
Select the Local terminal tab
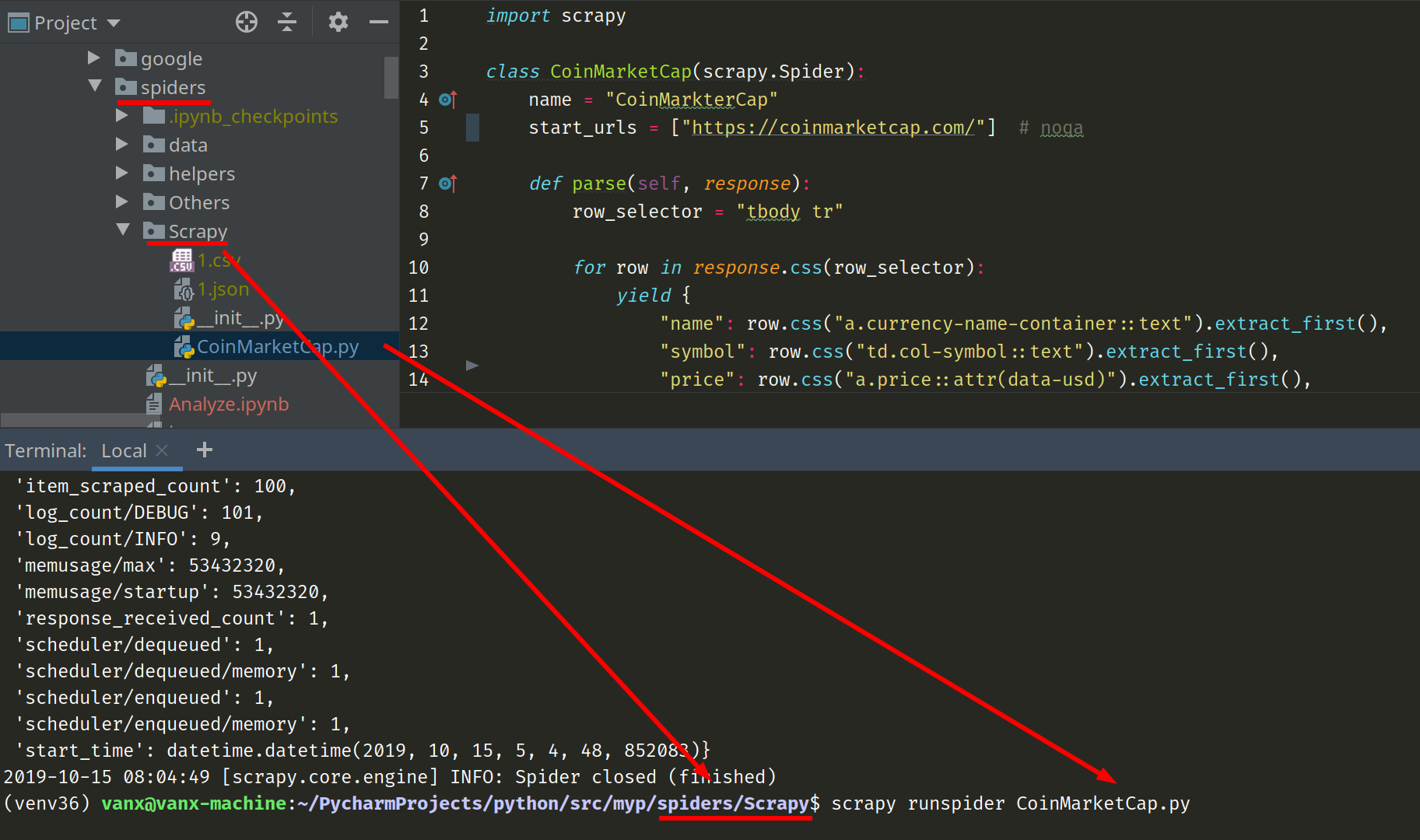(x=123, y=450)
